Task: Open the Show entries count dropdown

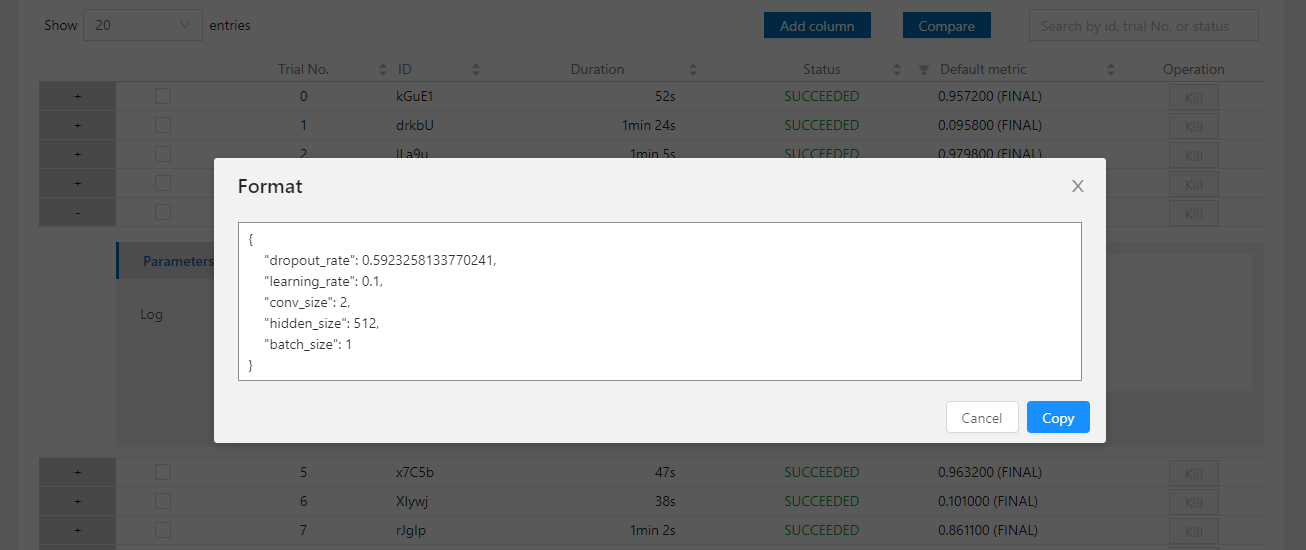Action: click(x=142, y=25)
